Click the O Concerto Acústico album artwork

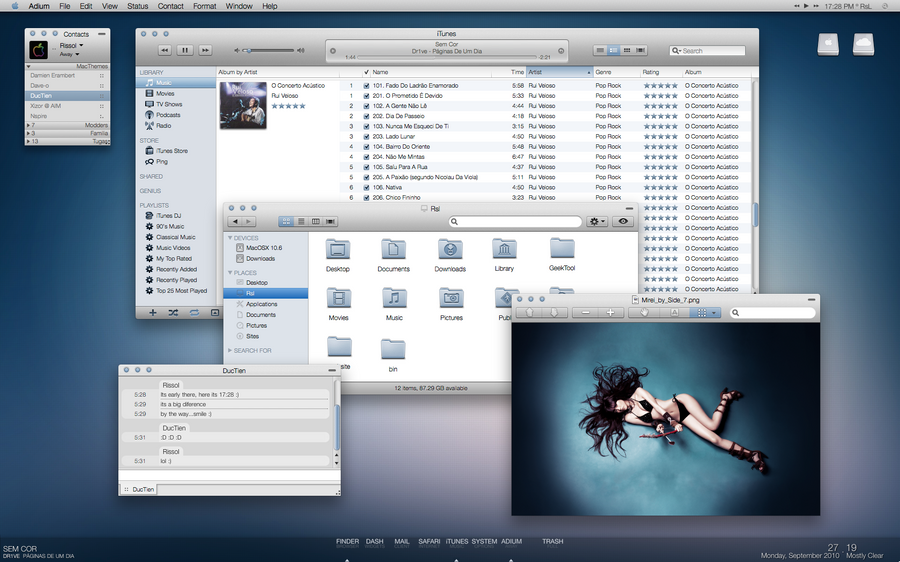tap(243, 105)
